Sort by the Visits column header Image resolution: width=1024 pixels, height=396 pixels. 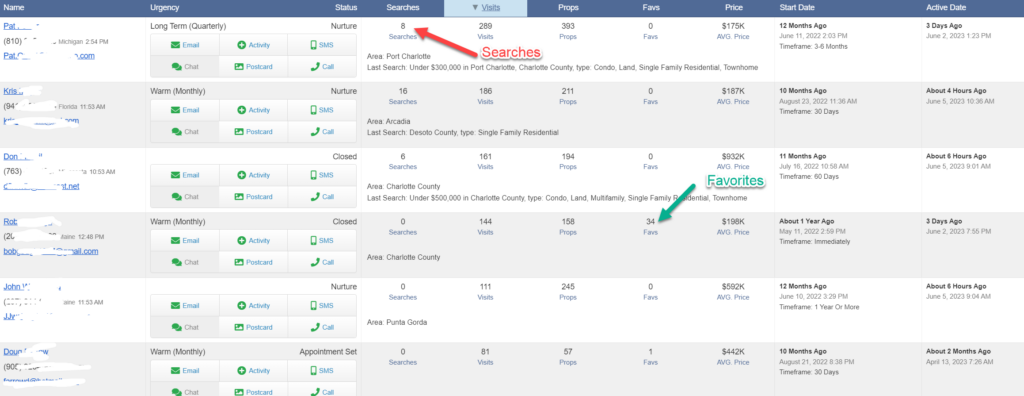(x=485, y=8)
